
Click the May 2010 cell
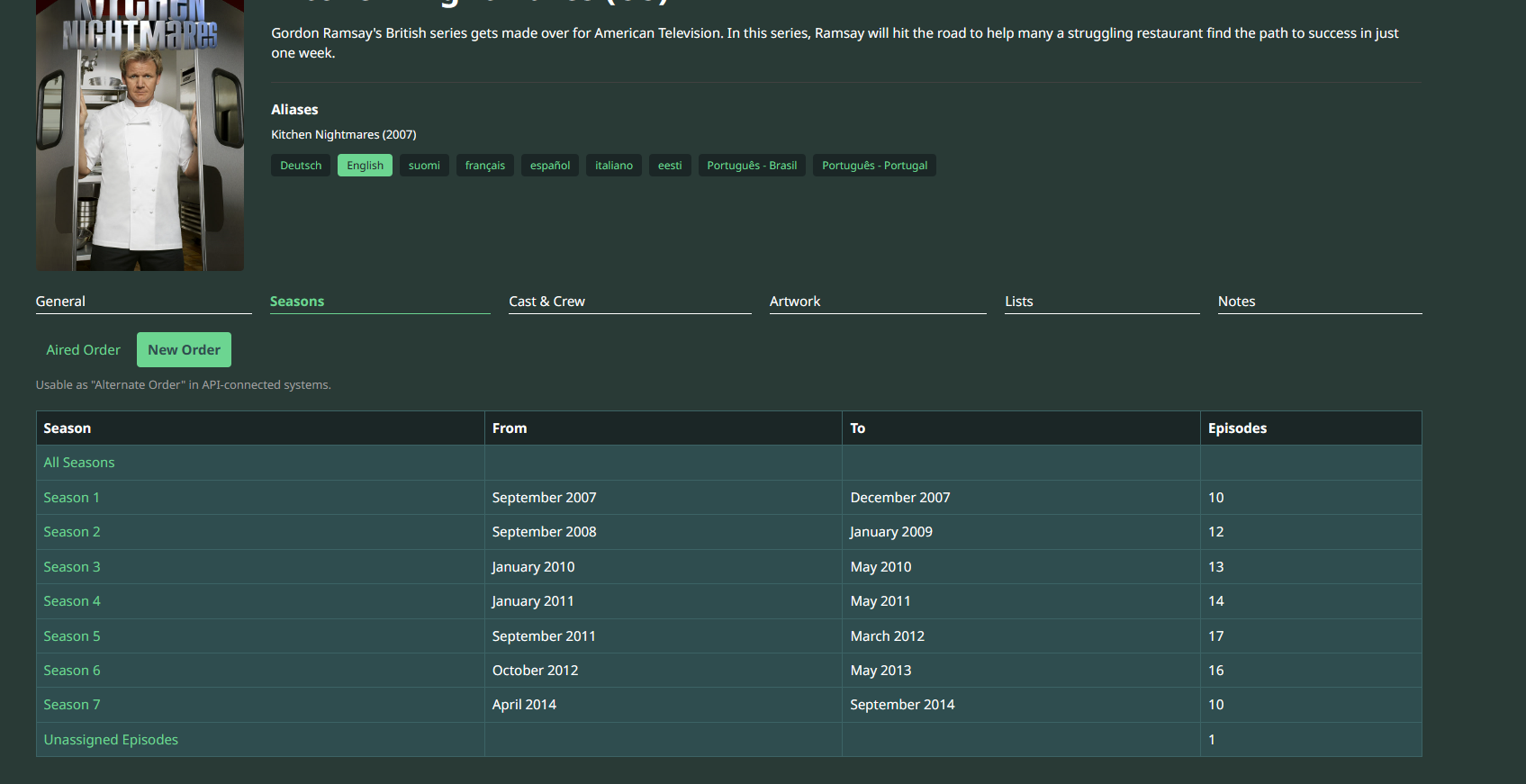pyautogui.click(x=1021, y=567)
